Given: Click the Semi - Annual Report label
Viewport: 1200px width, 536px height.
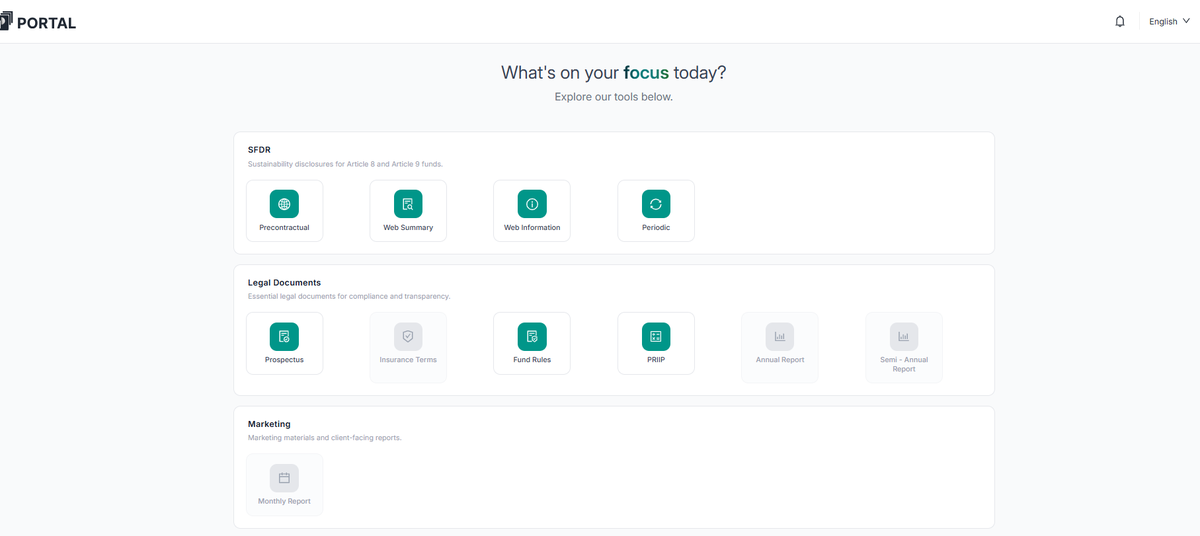Looking at the screenshot, I should 904,364.
